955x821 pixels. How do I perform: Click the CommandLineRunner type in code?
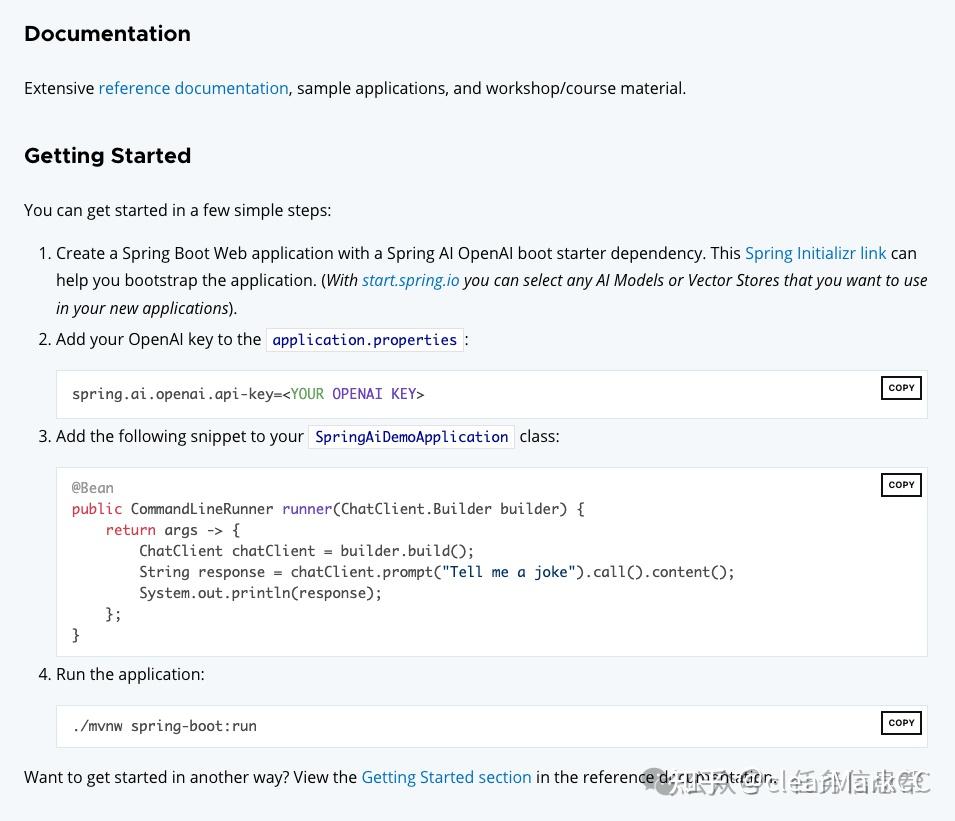click(x=201, y=509)
